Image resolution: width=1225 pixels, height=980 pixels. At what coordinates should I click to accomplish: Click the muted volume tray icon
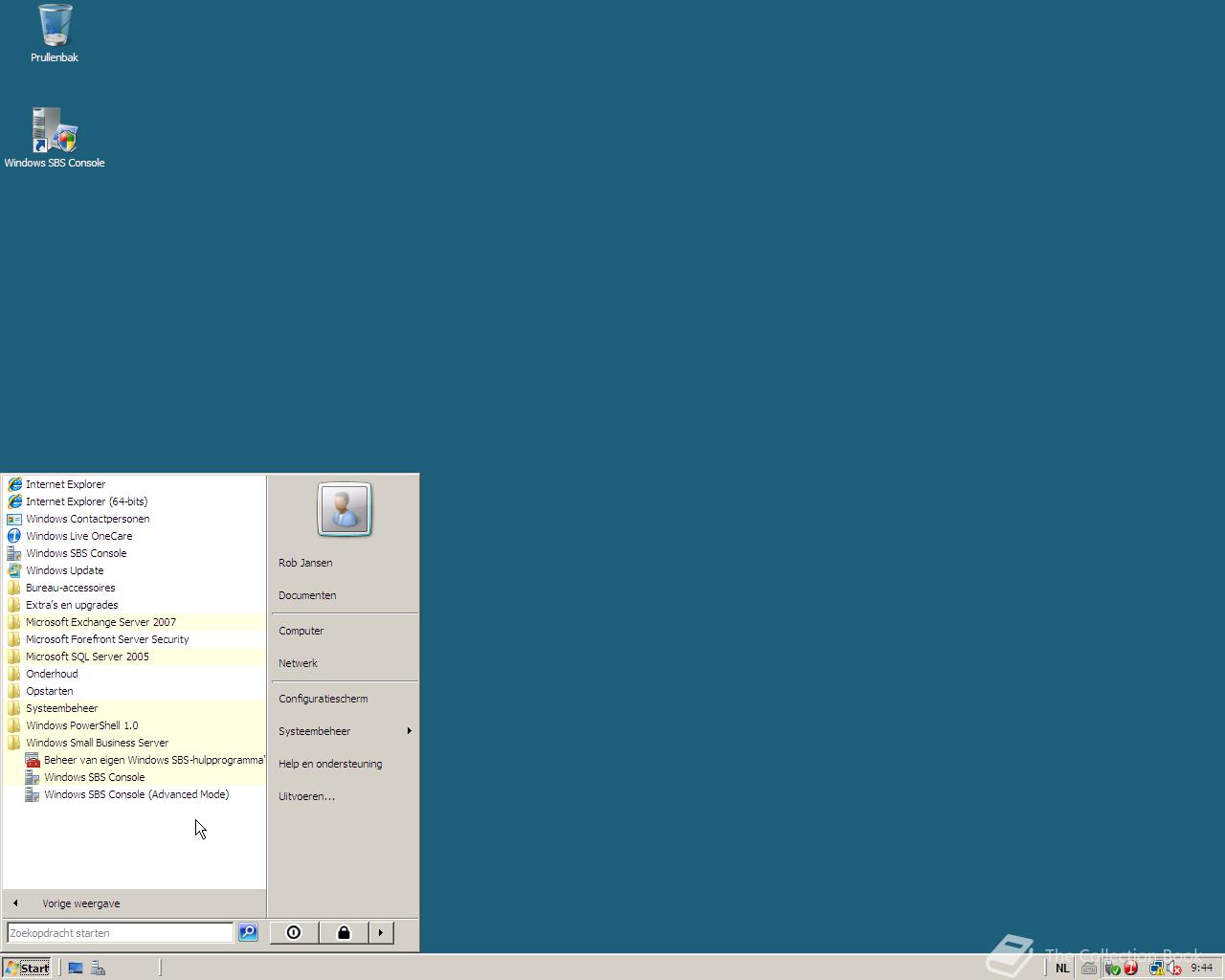pyautogui.click(x=1174, y=968)
